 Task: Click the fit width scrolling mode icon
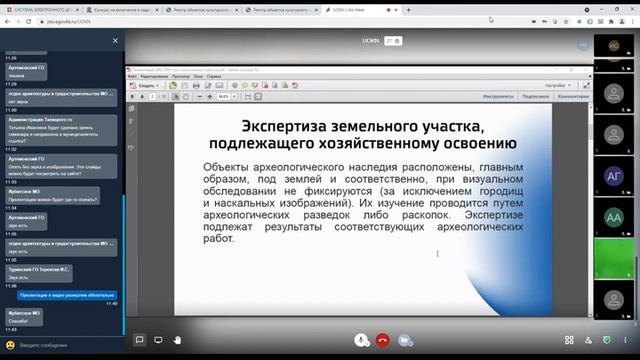(248, 97)
